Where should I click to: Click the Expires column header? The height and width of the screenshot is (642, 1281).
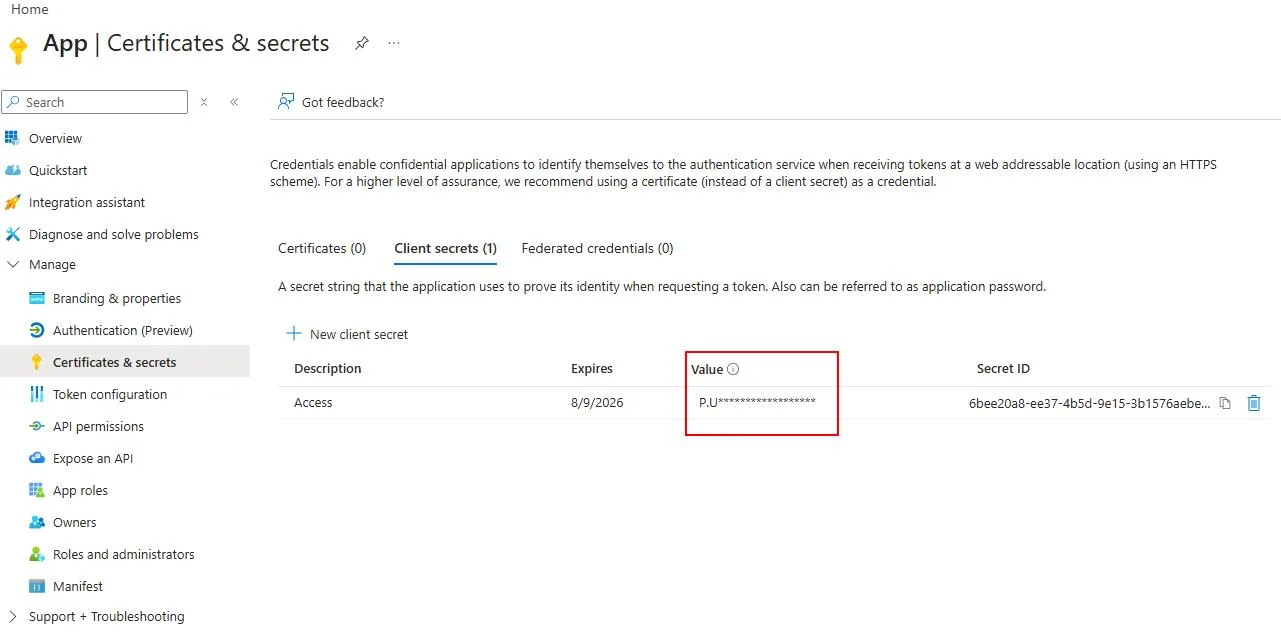pyautogui.click(x=592, y=369)
